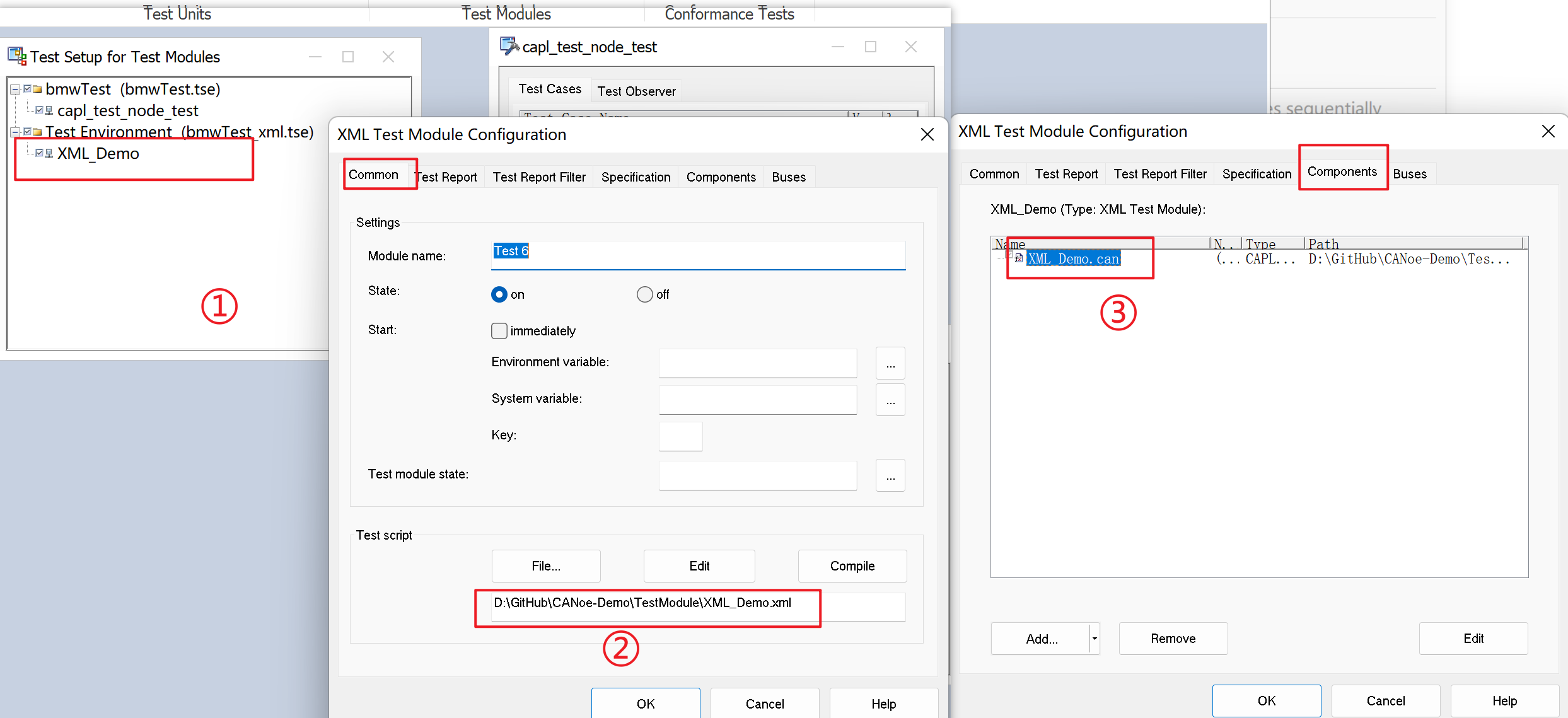Click the File button to browse test script
This screenshot has height=718, width=1568.
pyautogui.click(x=545, y=566)
